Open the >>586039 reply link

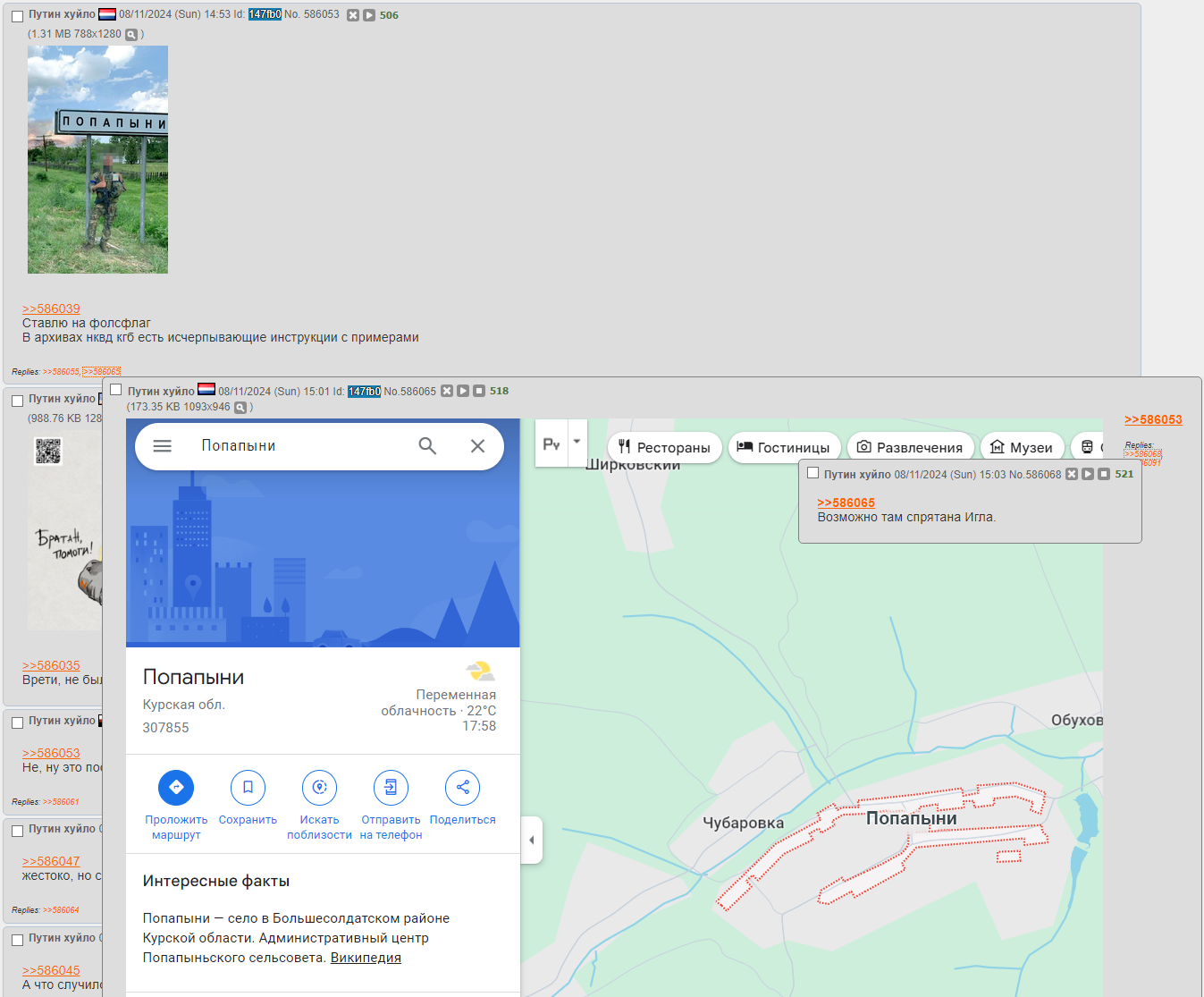51,308
